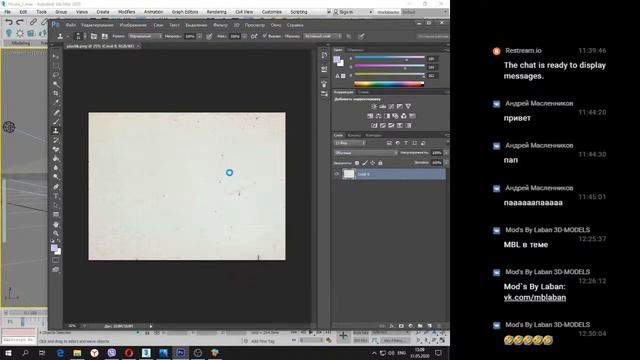Open Viber from the taskbar
This screenshot has height=360, width=640.
pyautogui.click(x=111, y=353)
